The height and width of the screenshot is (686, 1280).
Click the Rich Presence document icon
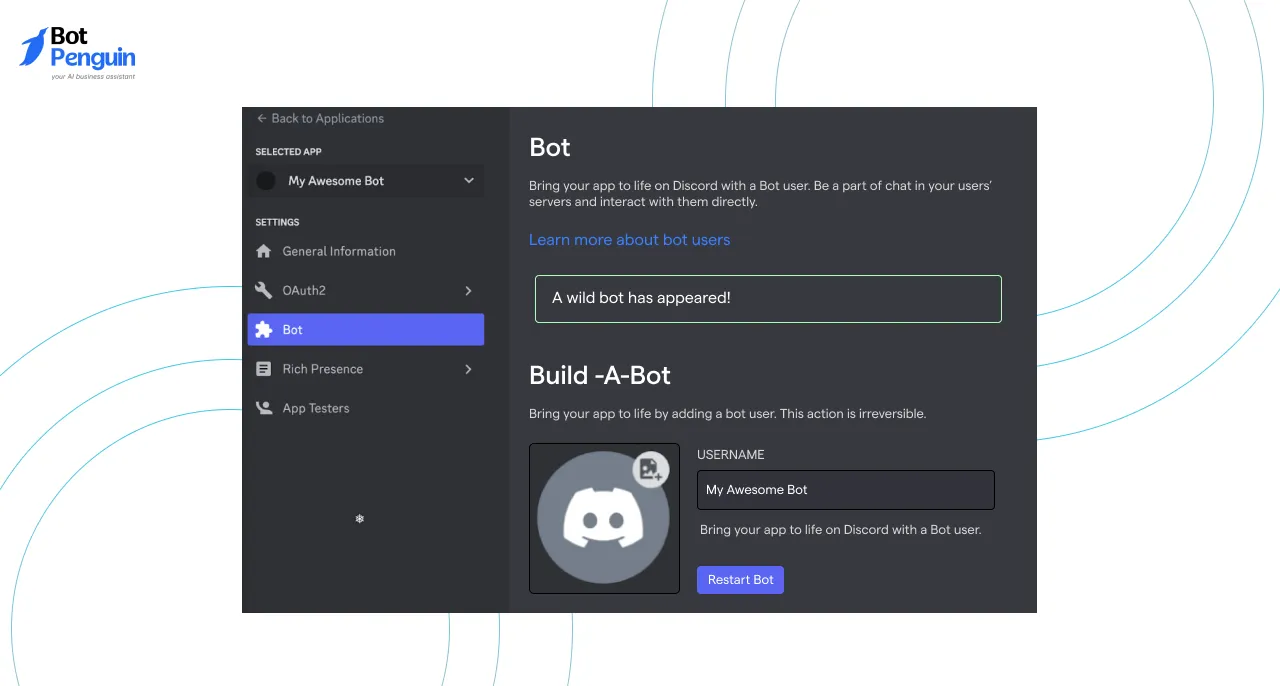pos(264,369)
